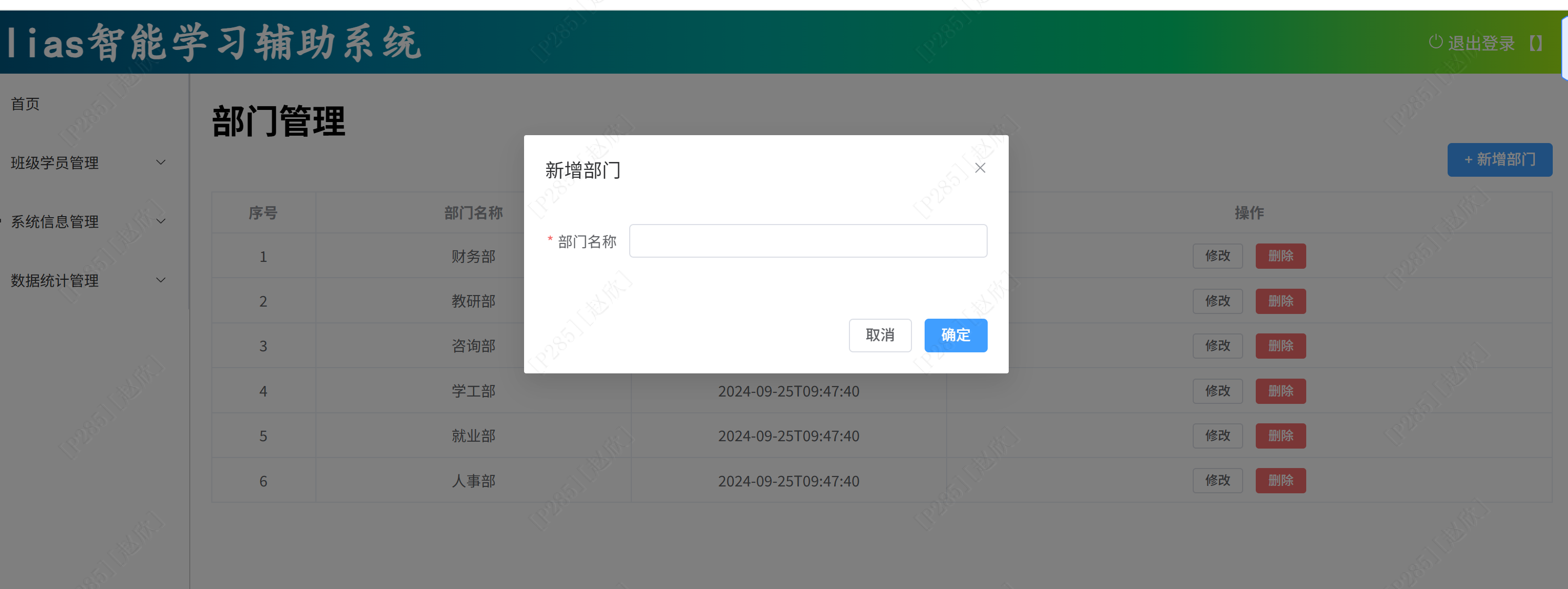Open the 首页 menu item
Image resolution: width=1568 pixels, height=589 pixels.
26,104
